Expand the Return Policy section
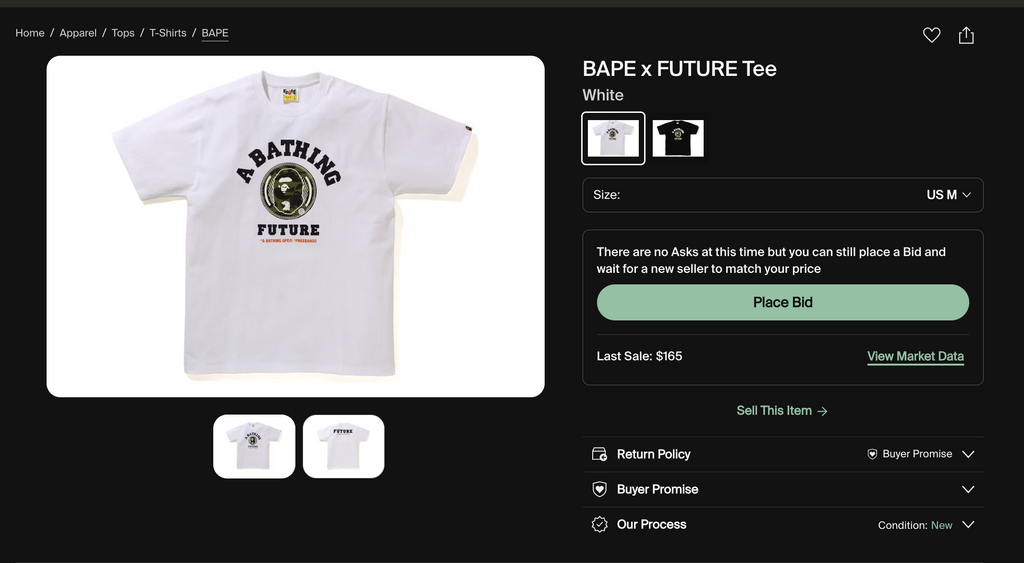This screenshot has width=1024, height=563. (967, 454)
